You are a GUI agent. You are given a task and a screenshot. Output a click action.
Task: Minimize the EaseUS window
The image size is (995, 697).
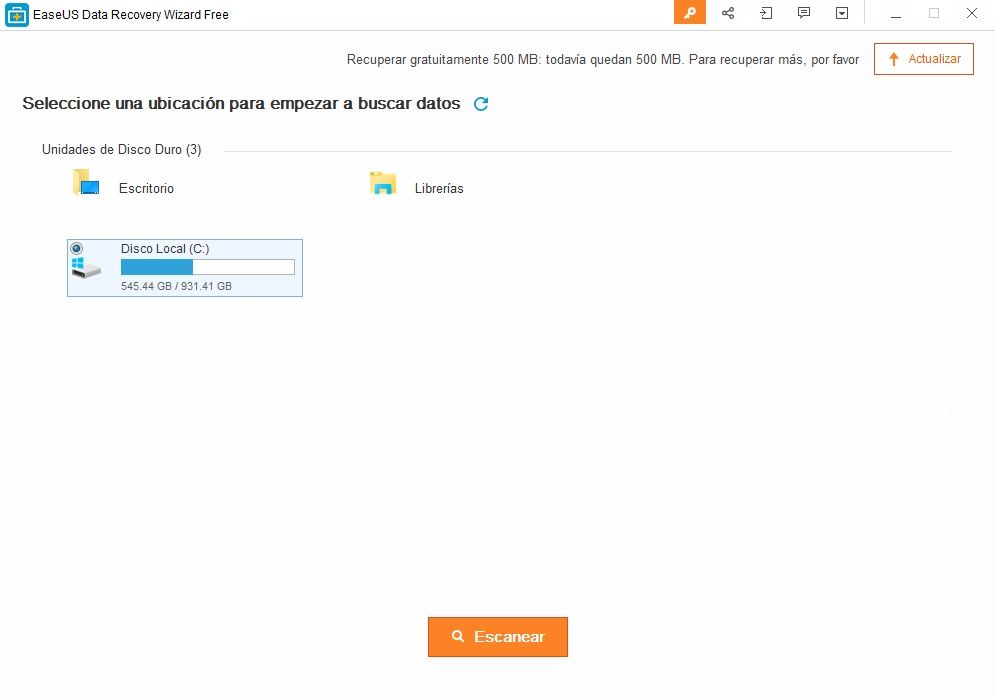(x=896, y=13)
